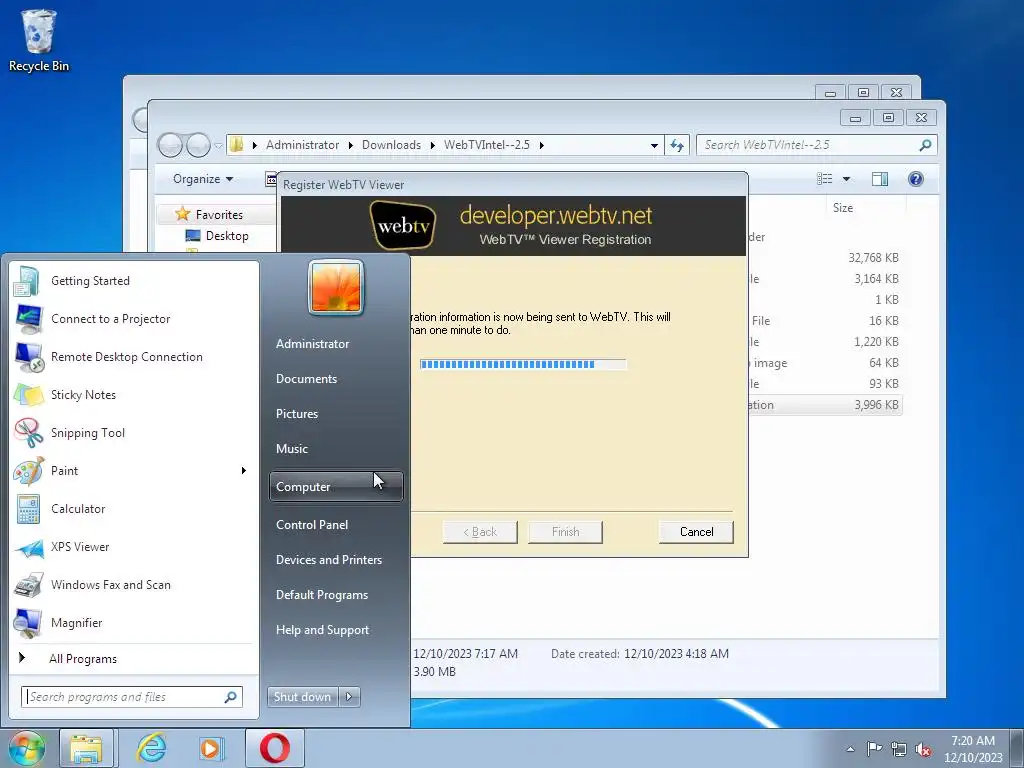This screenshot has height=768, width=1024.
Task: Open Help and Support
Action: (322, 630)
